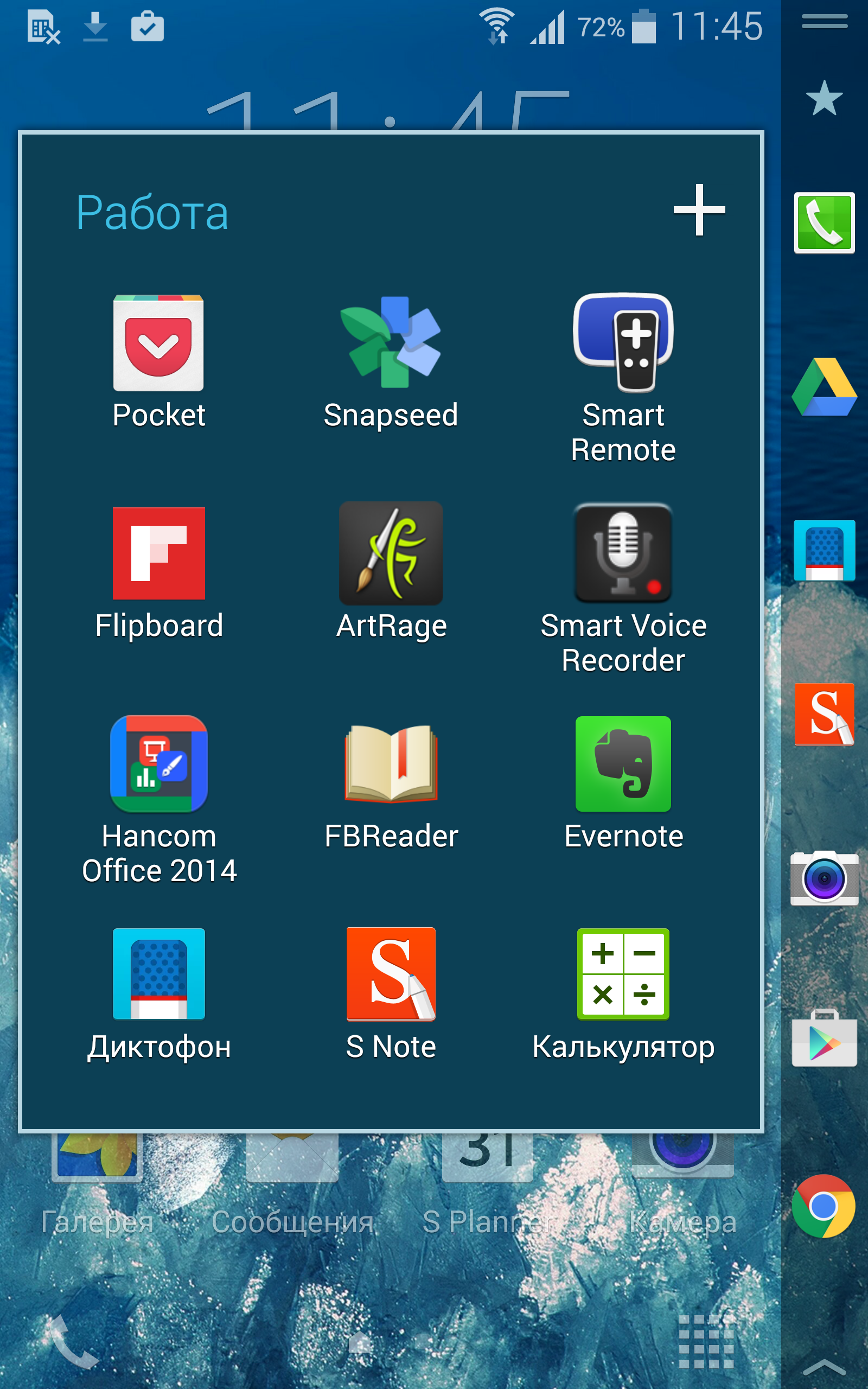
Task: Tap the battery 72% indicator
Action: pyautogui.click(x=617, y=27)
